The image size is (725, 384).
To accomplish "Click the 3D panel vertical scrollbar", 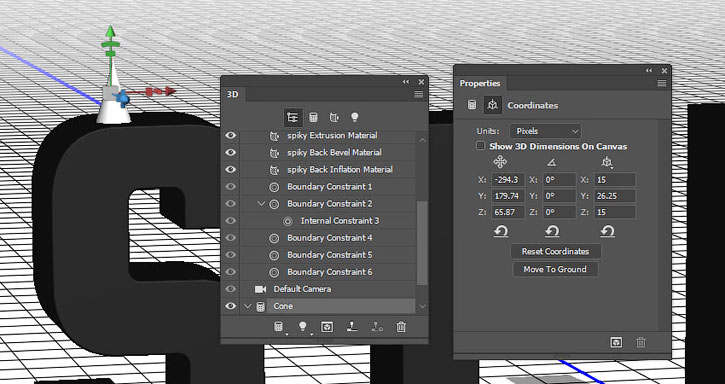I will tap(422, 243).
